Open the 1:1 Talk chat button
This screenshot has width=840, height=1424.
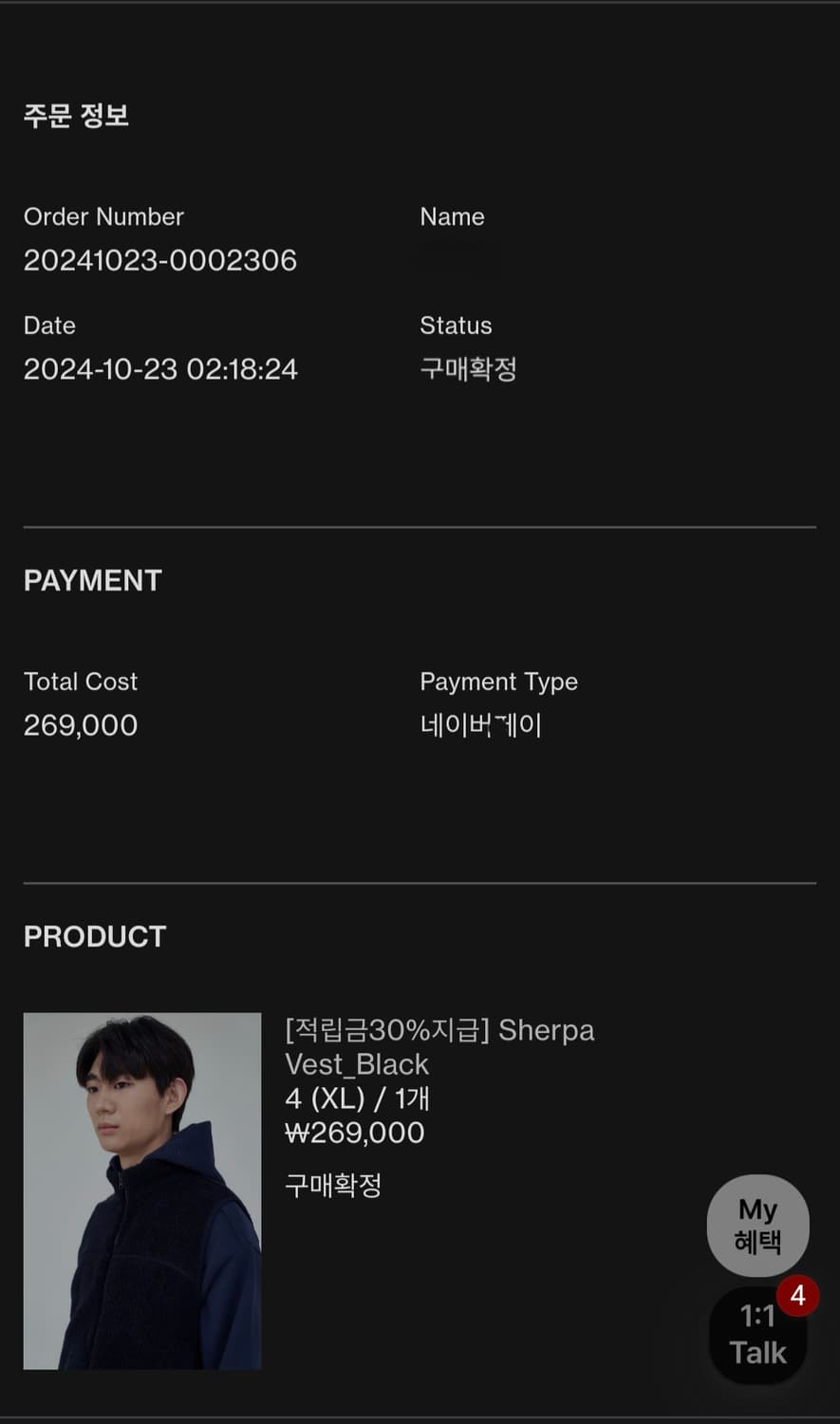point(756,1336)
